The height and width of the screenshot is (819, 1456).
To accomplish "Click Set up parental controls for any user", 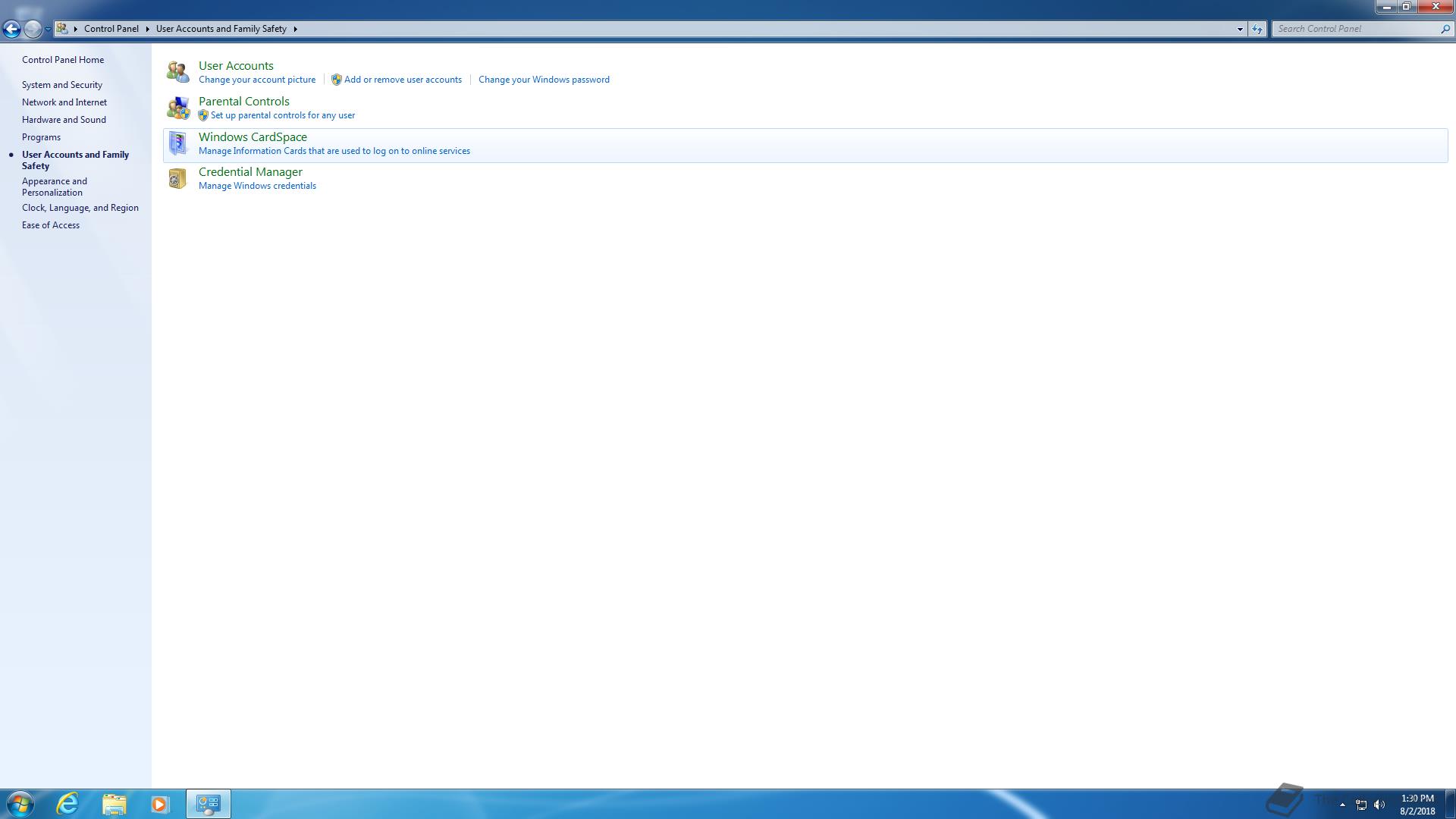I will coord(283,115).
